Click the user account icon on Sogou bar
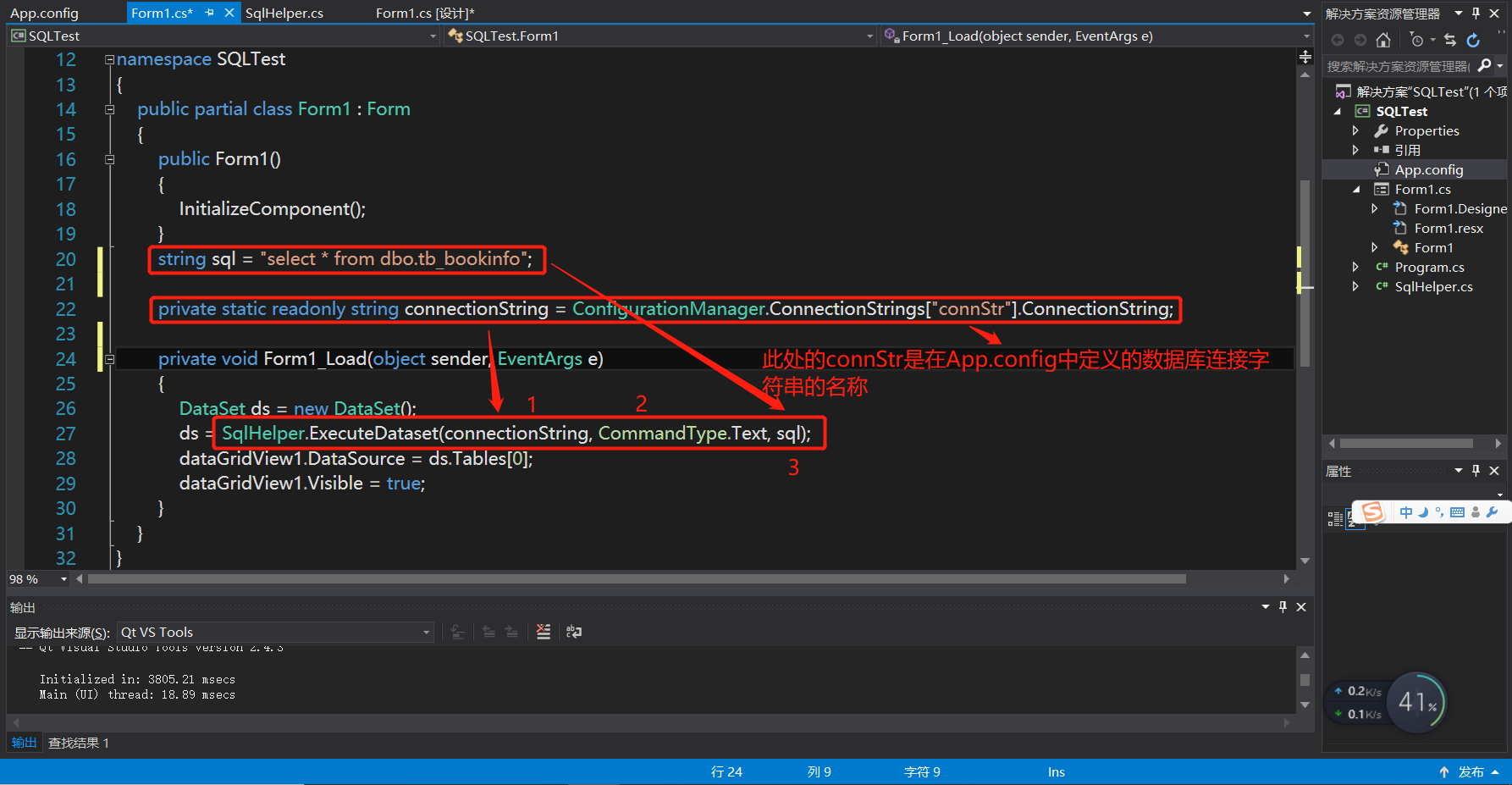 1476,512
